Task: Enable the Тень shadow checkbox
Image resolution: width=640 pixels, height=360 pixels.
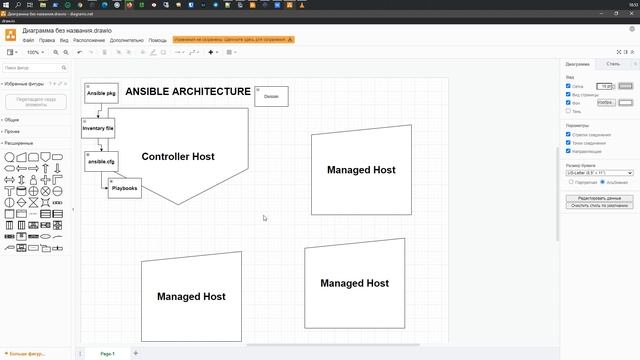Action: click(568, 111)
